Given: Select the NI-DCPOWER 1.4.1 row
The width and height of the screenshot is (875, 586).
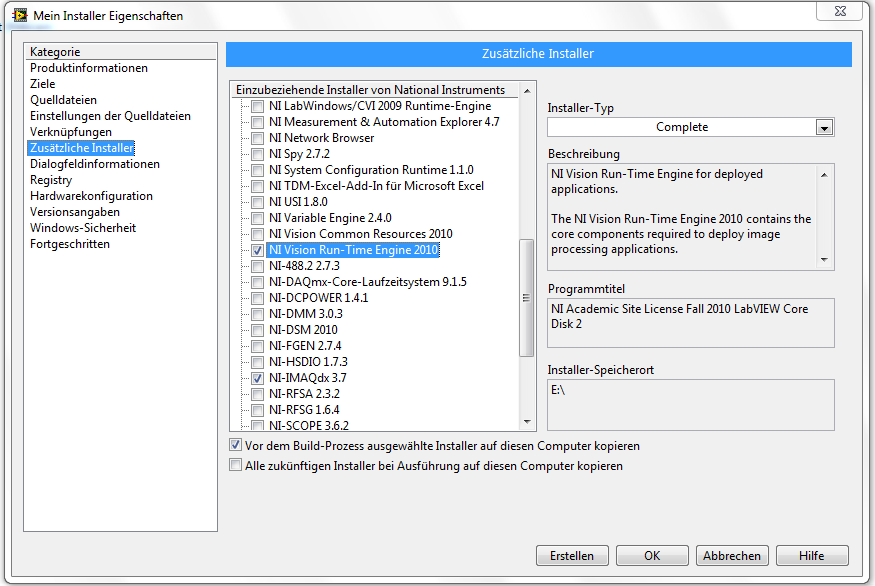Looking at the screenshot, I should [319, 298].
